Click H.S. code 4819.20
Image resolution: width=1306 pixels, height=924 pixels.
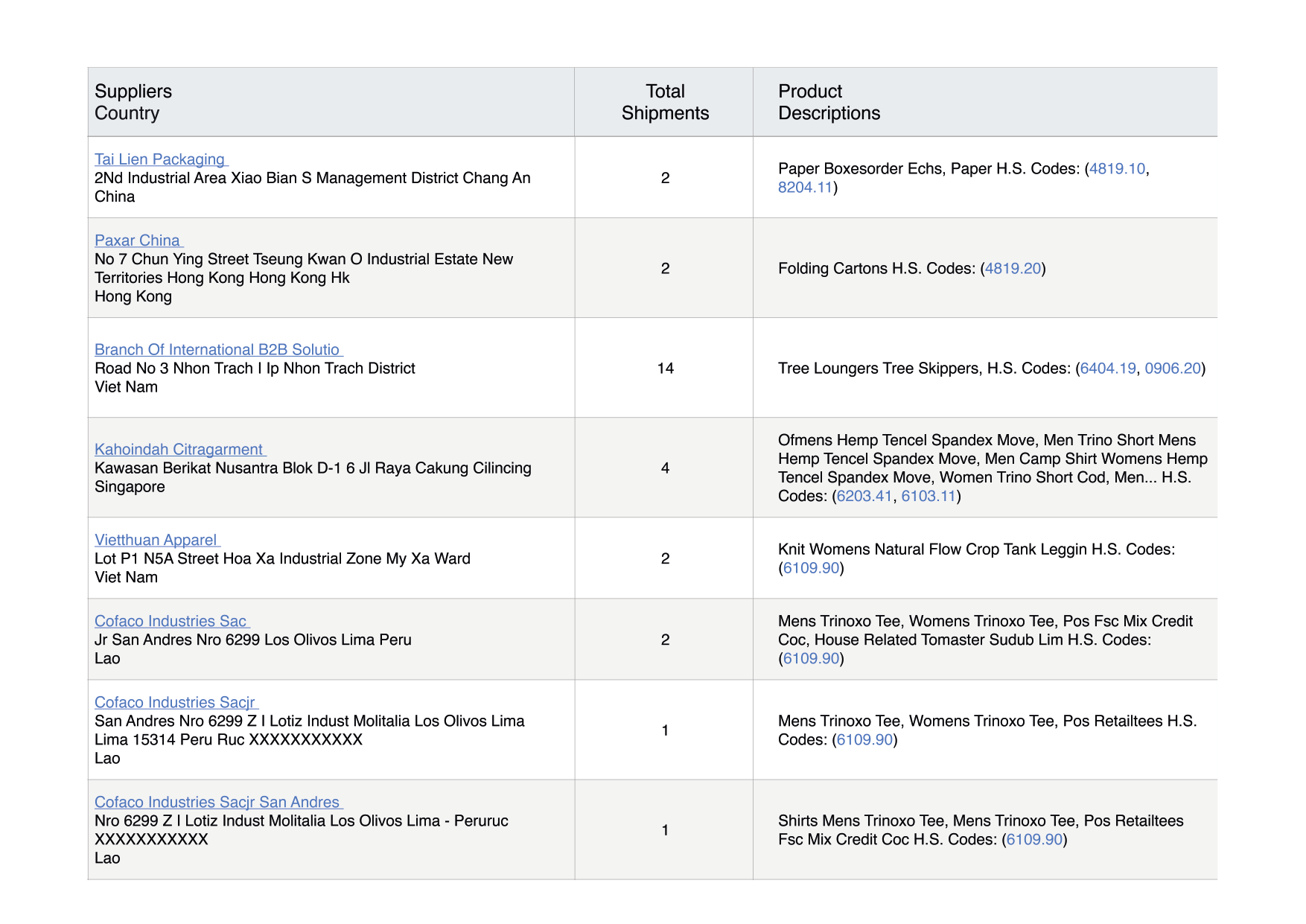point(1013,269)
